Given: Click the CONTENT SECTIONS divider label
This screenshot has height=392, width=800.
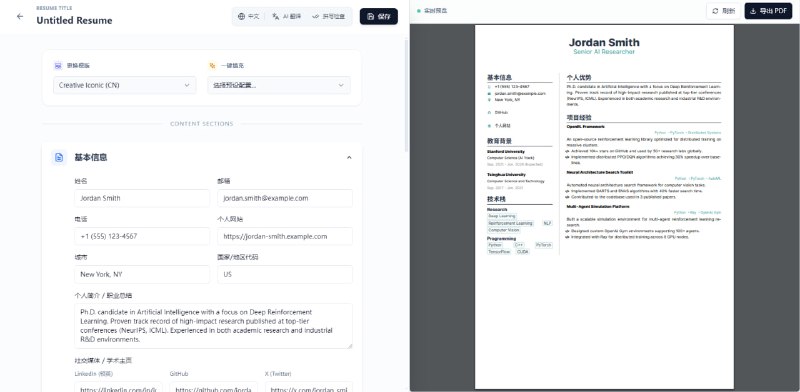Looking at the screenshot, I should click(x=202, y=124).
